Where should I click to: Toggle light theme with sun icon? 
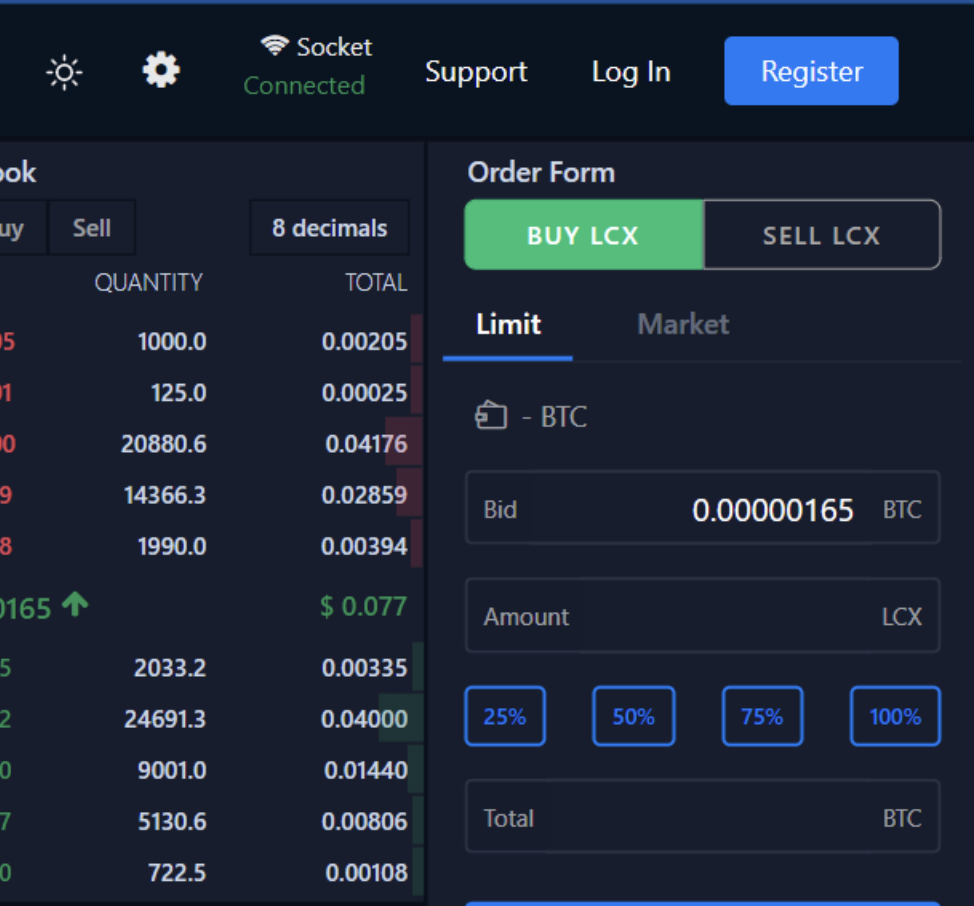(65, 72)
